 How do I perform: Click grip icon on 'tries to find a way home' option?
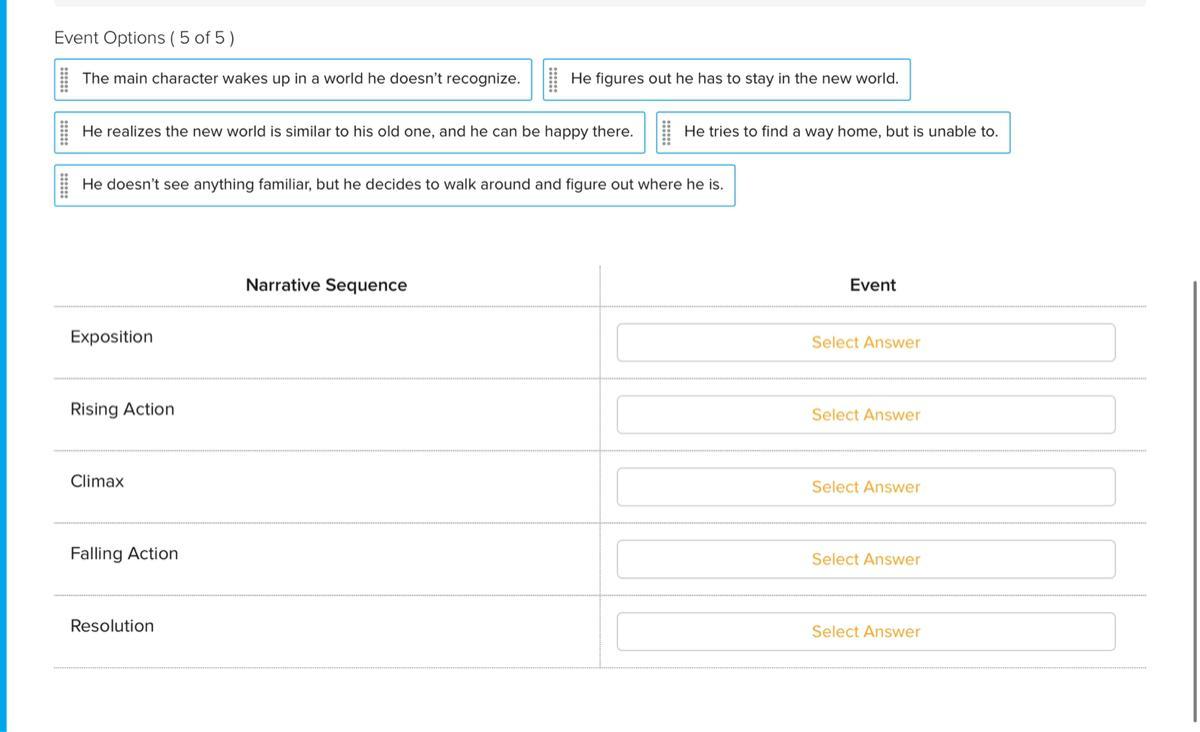pyautogui.click(x=666, y=132)
